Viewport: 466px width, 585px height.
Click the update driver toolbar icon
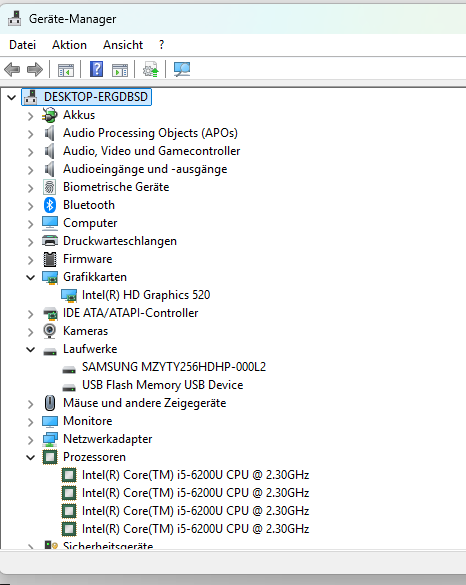tap(151, 69)
